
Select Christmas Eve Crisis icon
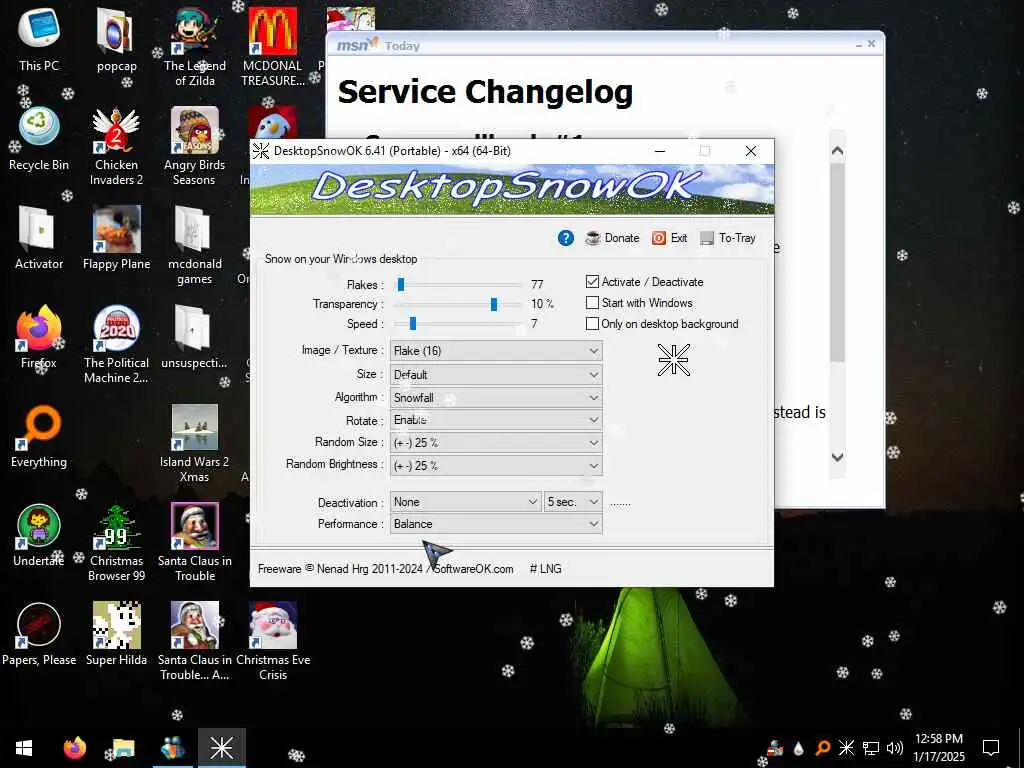pyautogui.click(x=273, y=643)
